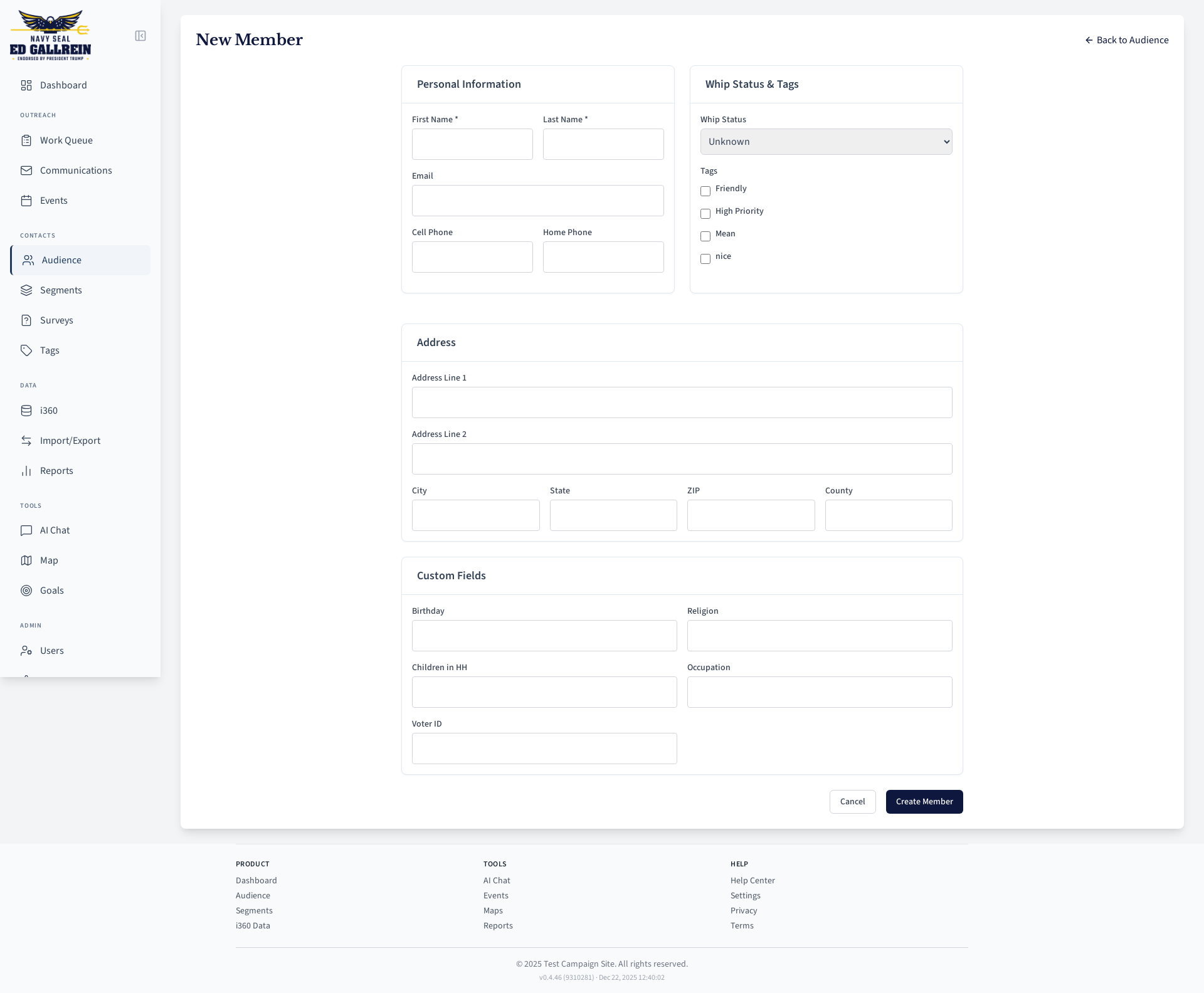Tick the Mean tag checkbox
The image size is (1204, 993).
pos(705,236)
